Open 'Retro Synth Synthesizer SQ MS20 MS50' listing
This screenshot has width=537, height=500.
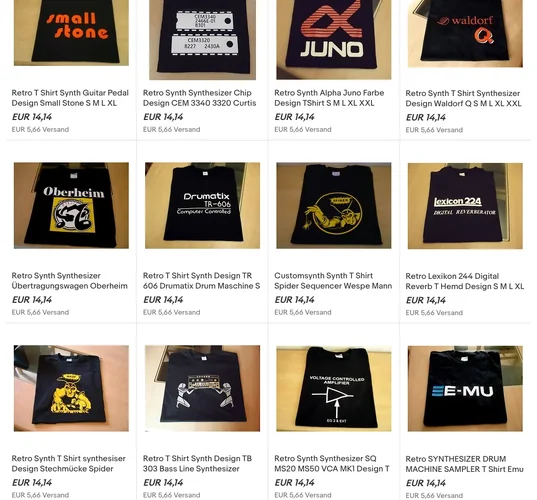coord(332,464)
